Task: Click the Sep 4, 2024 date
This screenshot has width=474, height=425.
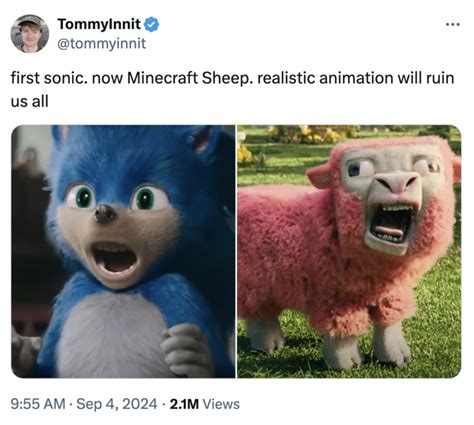Action: [x=117, y=404]
